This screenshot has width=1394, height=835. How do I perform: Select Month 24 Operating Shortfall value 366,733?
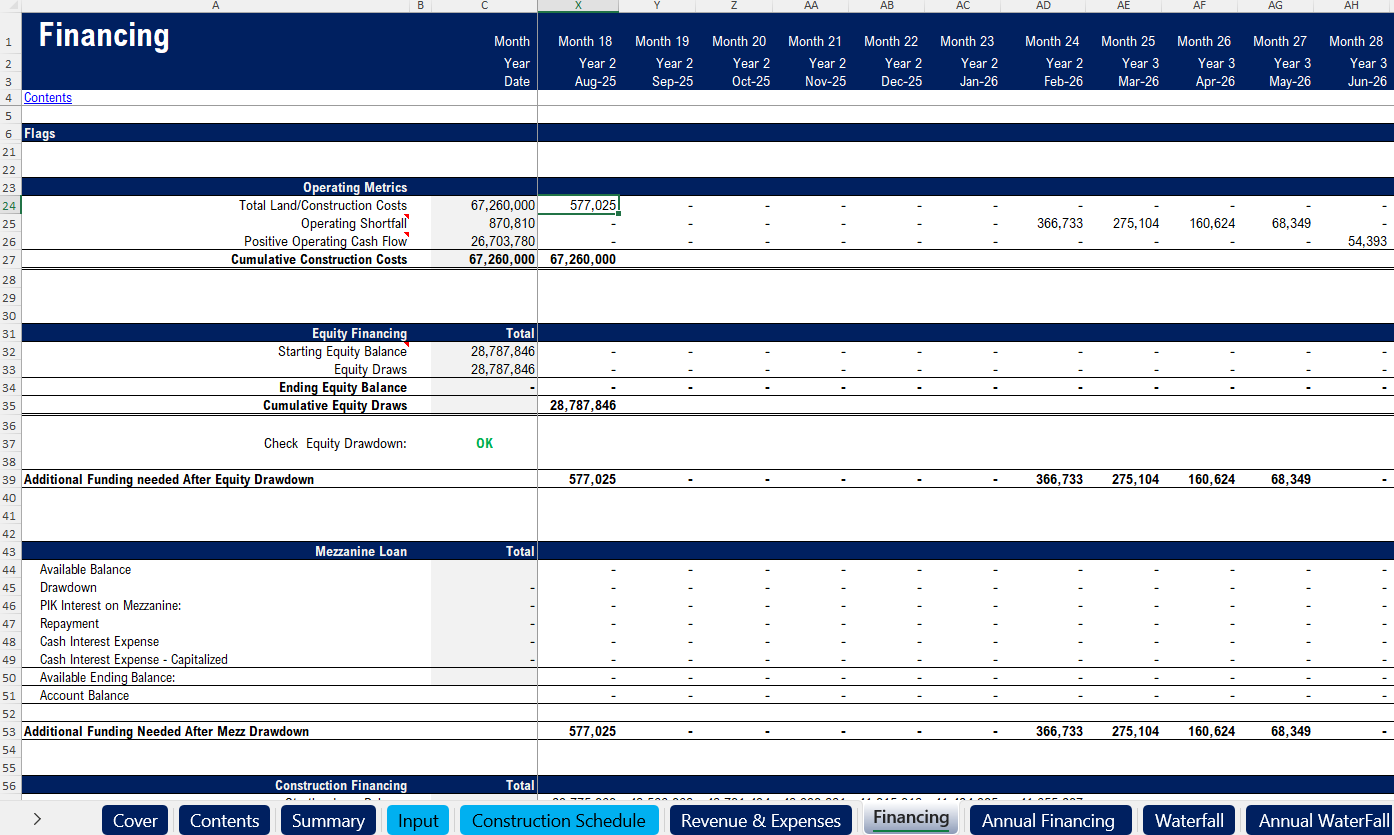coord(1058,224)
